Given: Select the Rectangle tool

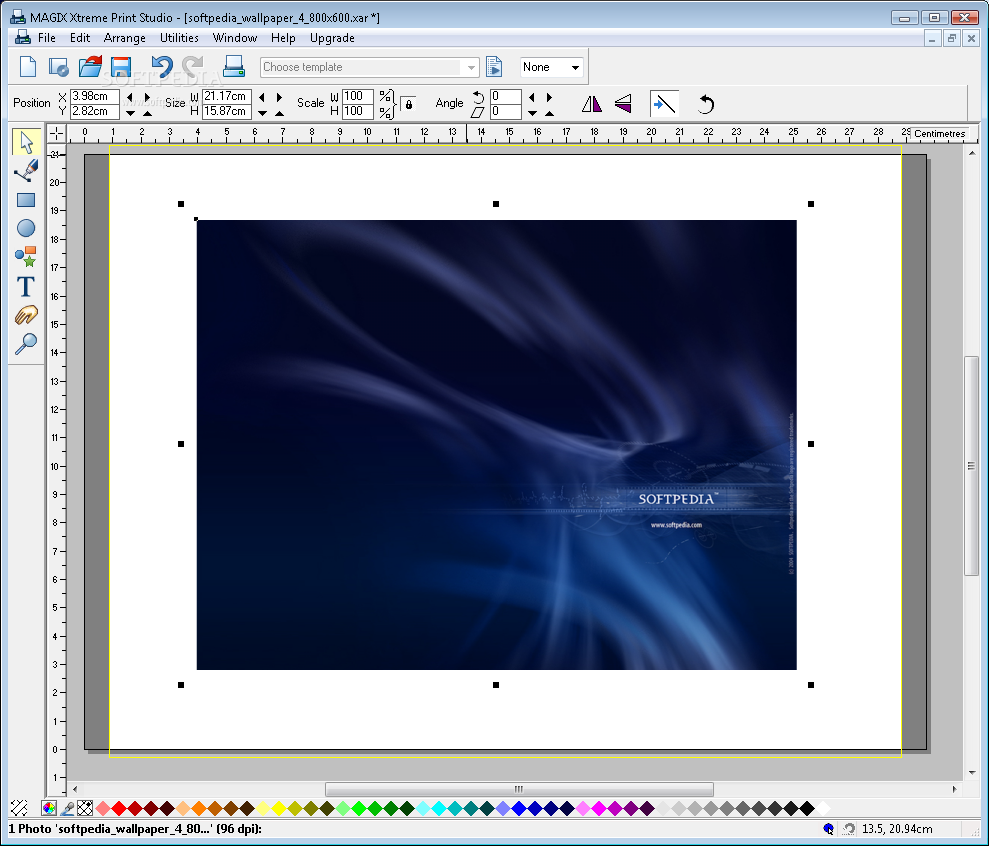Looking at the screenshot, I should (x=26, y=200).
